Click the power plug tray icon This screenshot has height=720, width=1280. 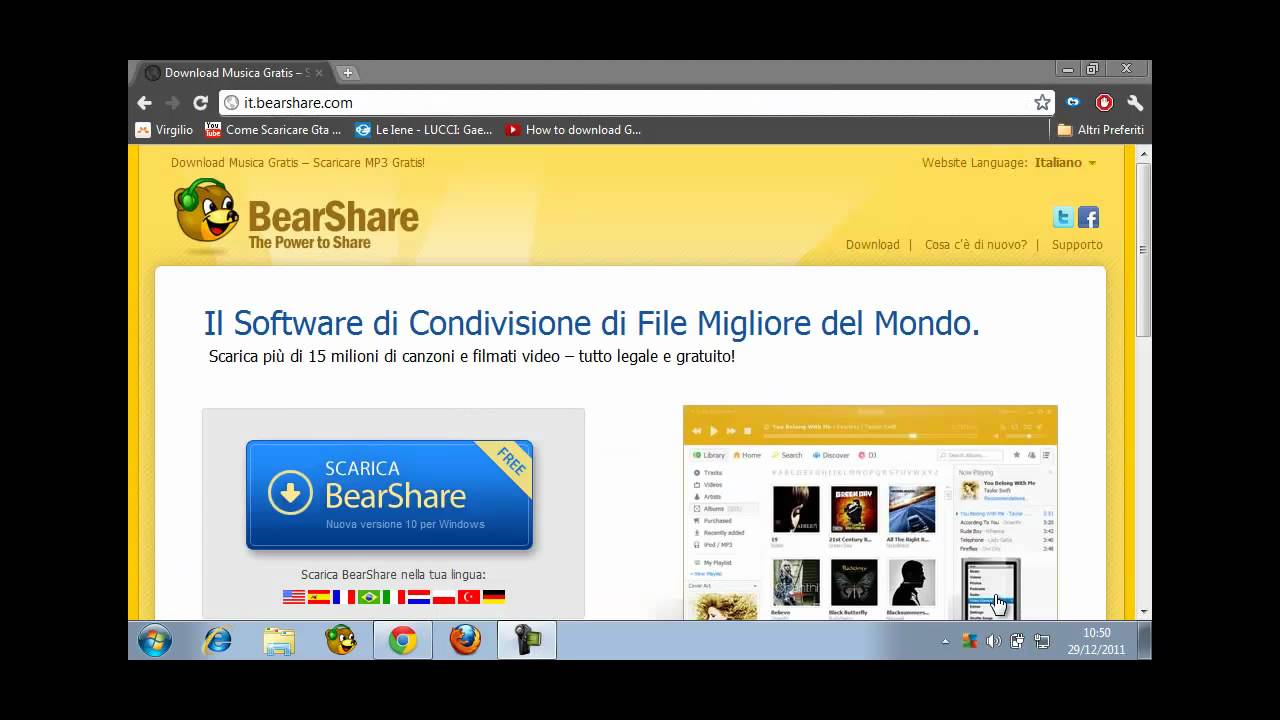click(x=1017, y=641)
